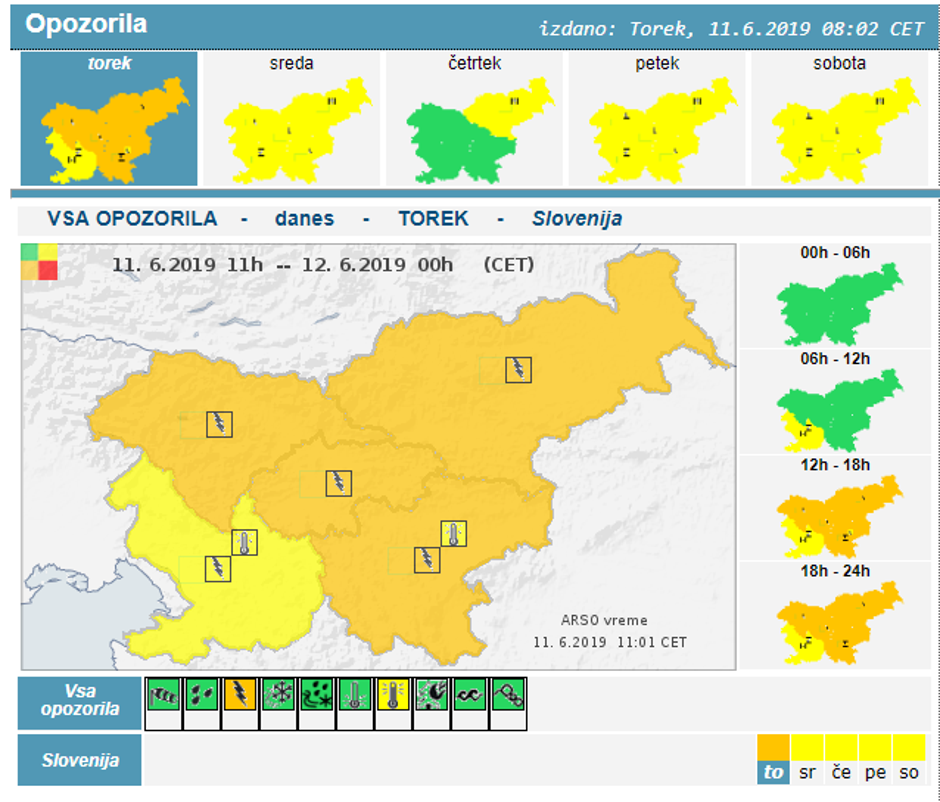This screenshot has width=940, height=802.
Task: Click thermometer icon in yellow southwestern region
Action: (x=245, y=543)
